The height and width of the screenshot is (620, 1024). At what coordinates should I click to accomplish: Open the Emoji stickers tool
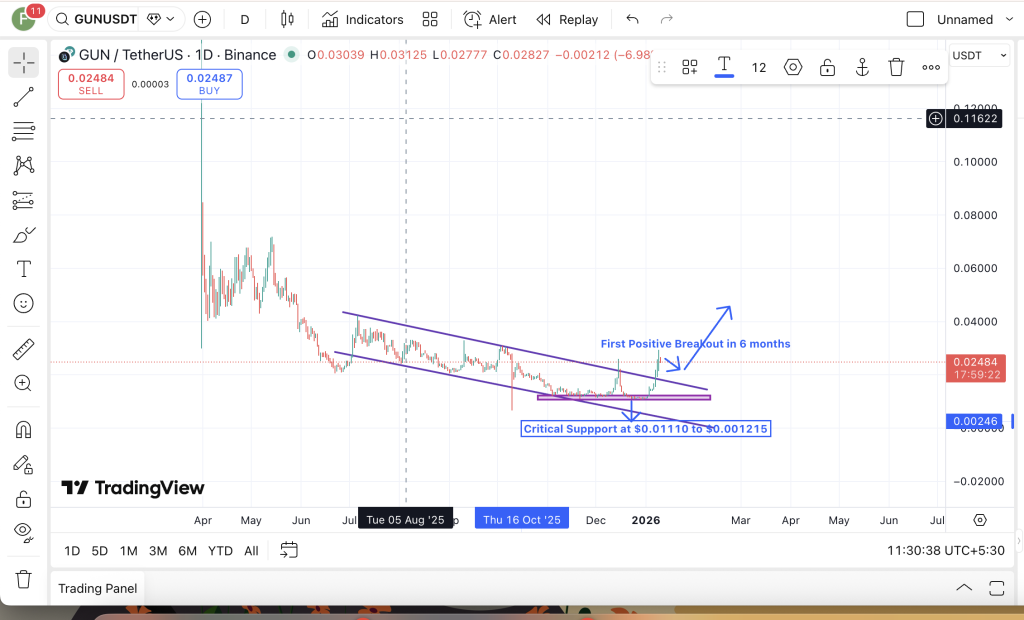click(x=22, y=303)
